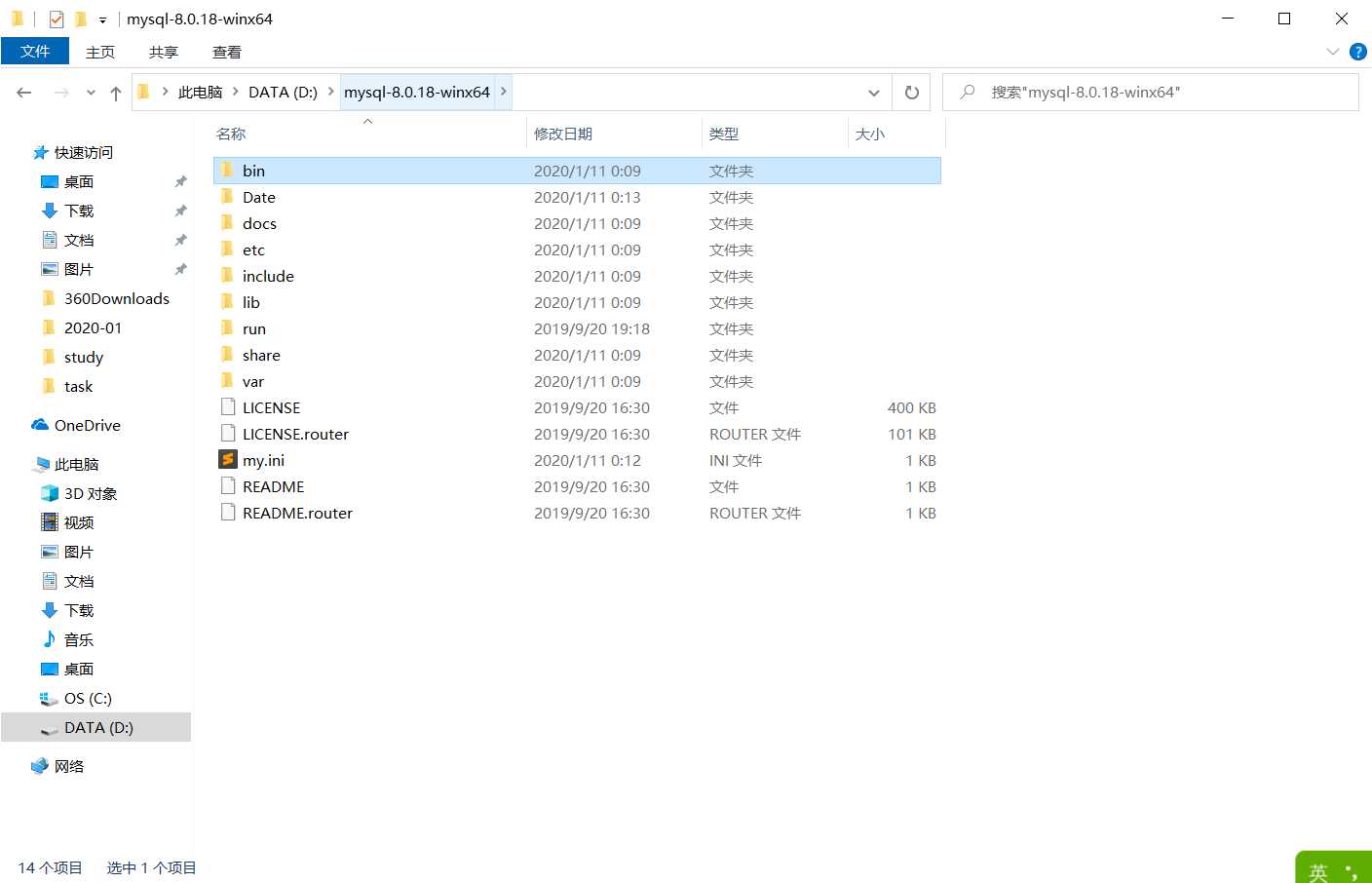Select the LICENSE file icon
The width and height of the screenshot is (1372, 883).
tap(228, 406)
